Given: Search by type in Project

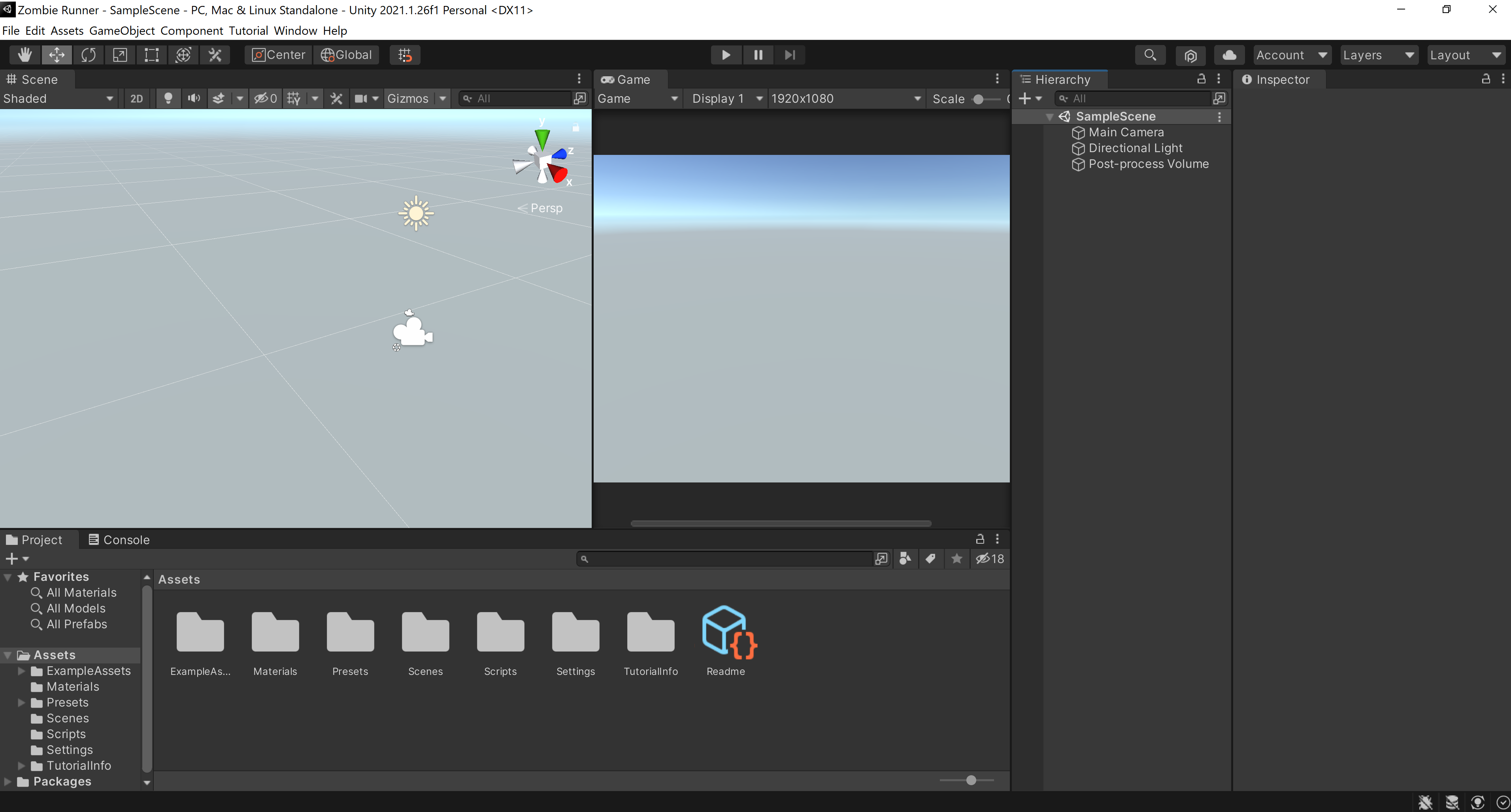Looking at the screenshot, I should tap(905, 559).
